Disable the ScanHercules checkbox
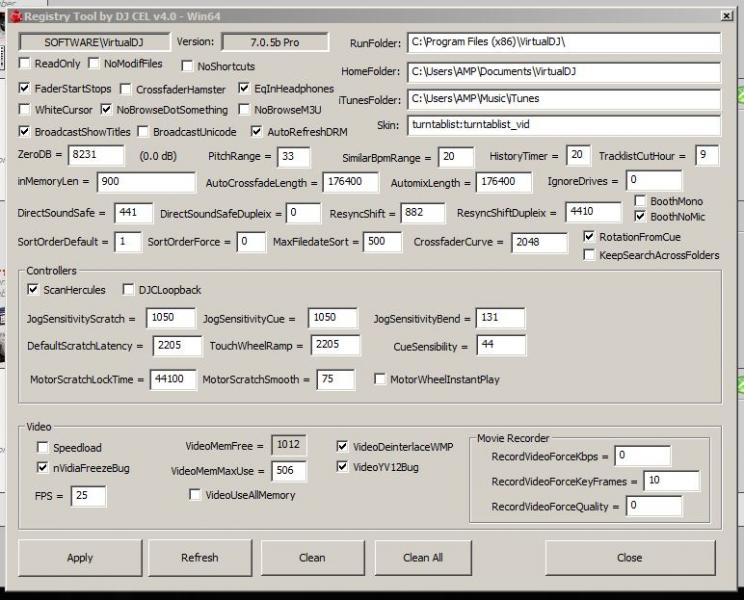Image resolution: width=744 pixels, height=600 pixels. click(x=34, y=290)
